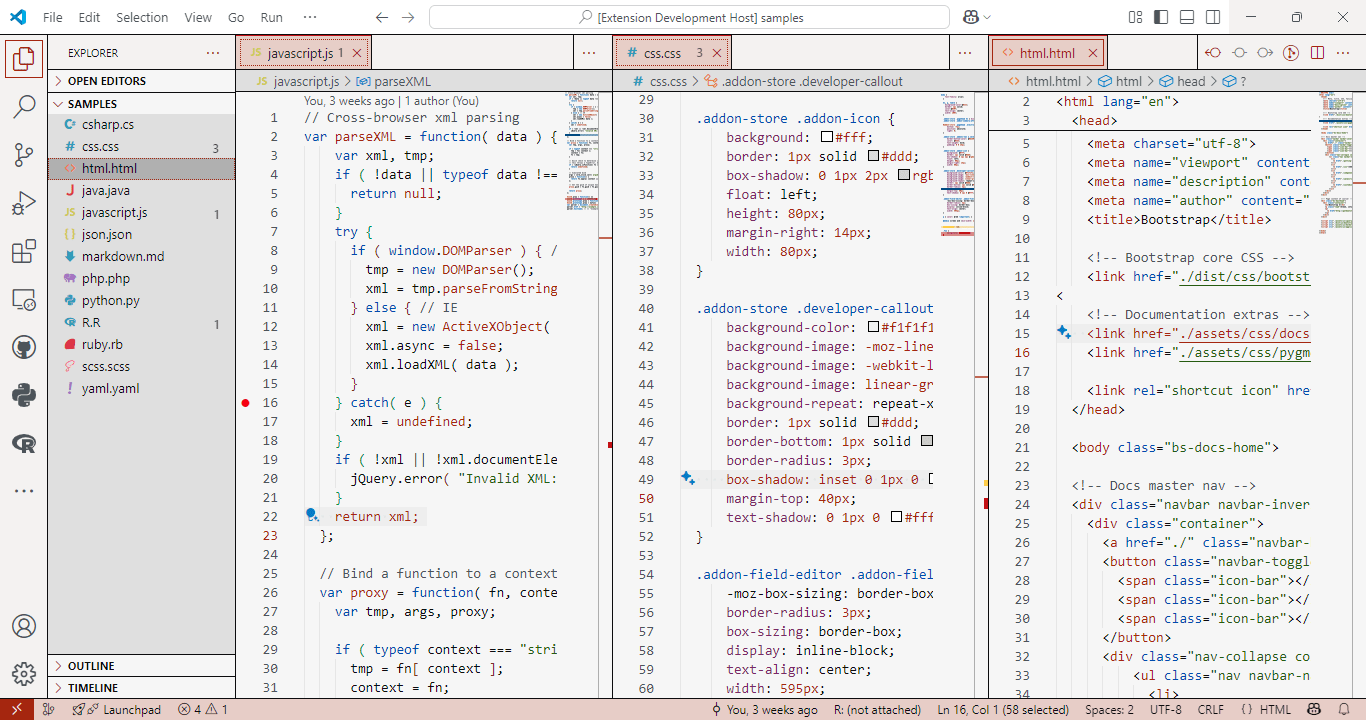Open the Source Control view
This screenshot has width=1366, height=720.
click(24, 155)
